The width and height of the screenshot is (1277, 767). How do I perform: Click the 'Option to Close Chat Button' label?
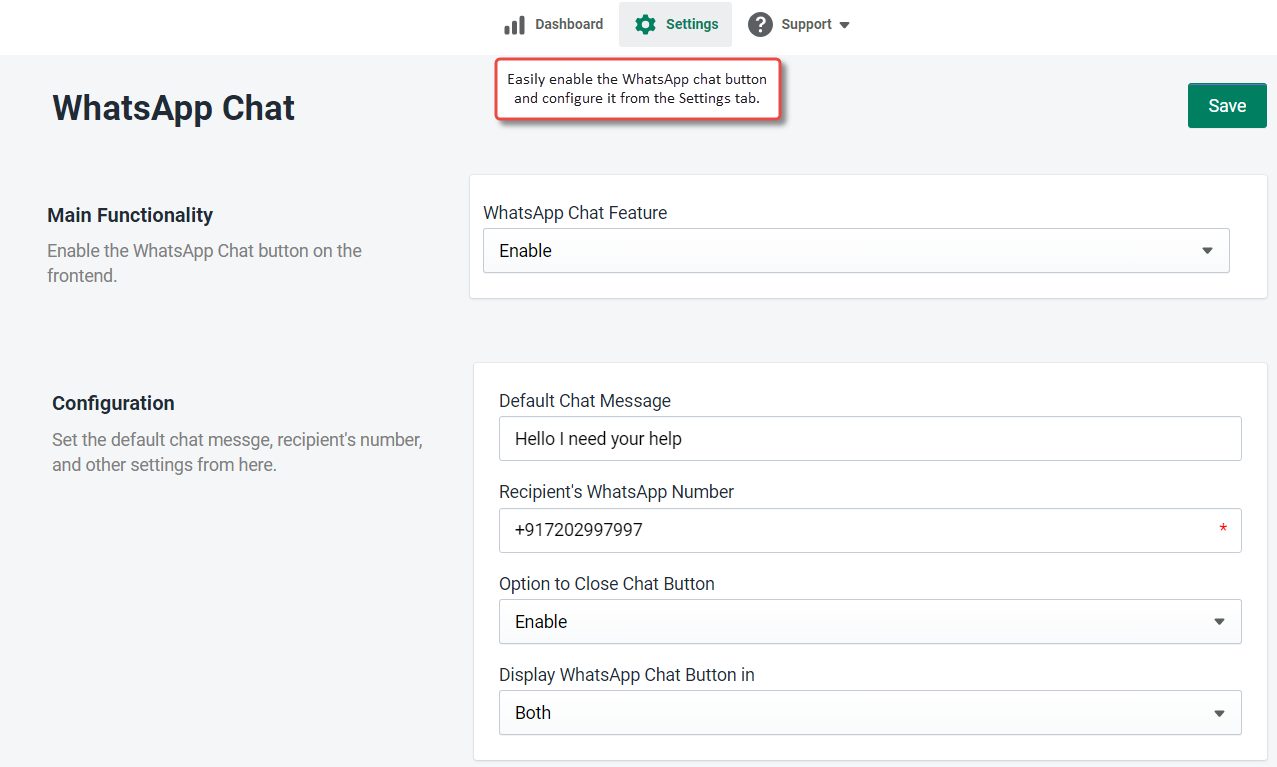(x=607, y=584)
